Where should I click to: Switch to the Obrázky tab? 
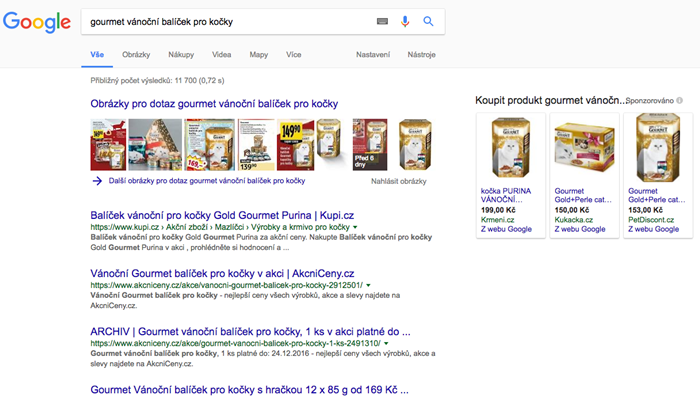(136, 54)
